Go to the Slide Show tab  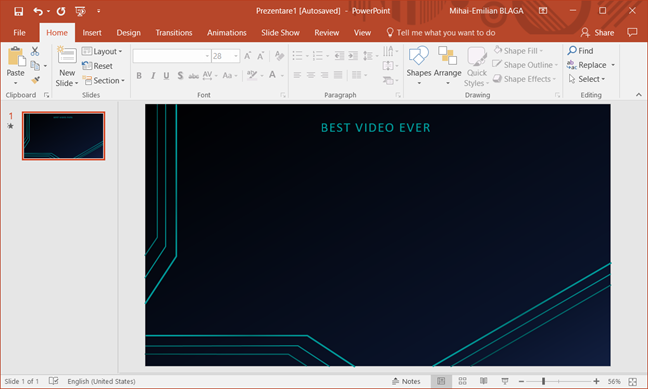pyautogui.click(x=280, y=33)
